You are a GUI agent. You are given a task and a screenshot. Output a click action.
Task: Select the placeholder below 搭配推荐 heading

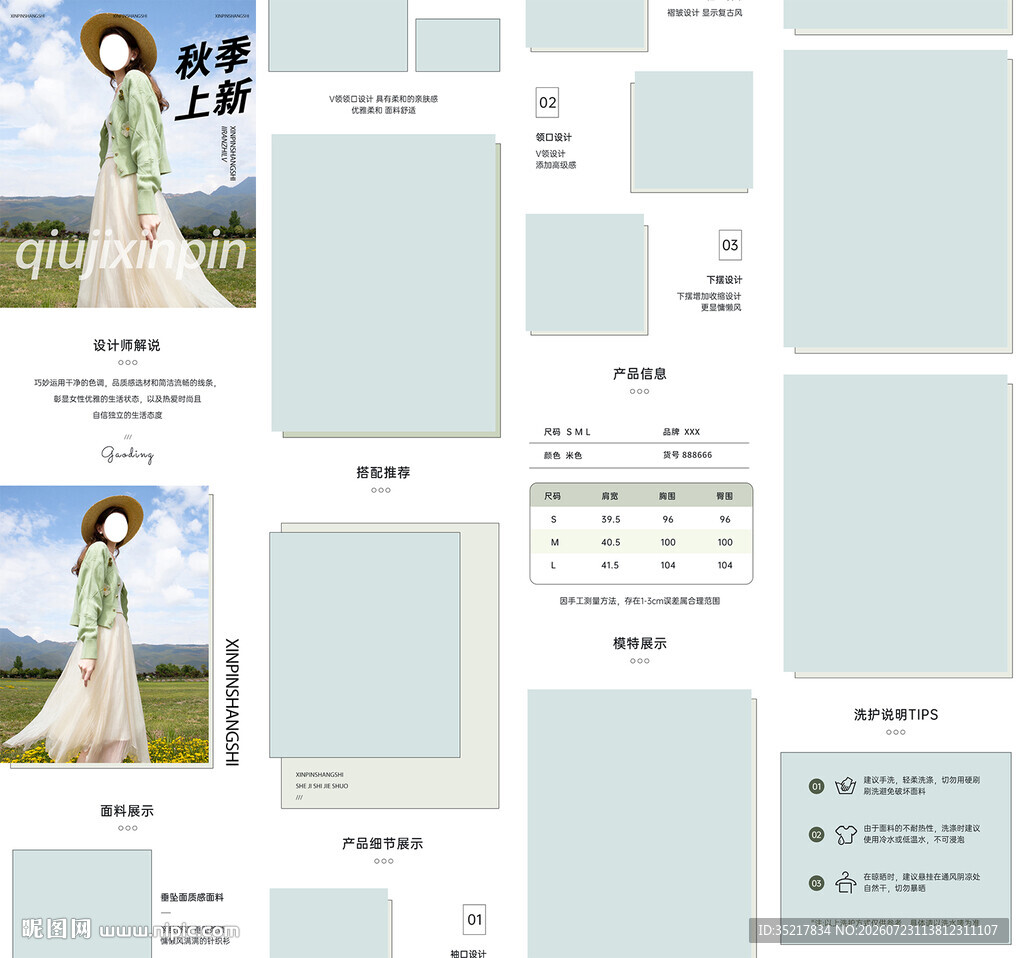[x=364, y=645]
